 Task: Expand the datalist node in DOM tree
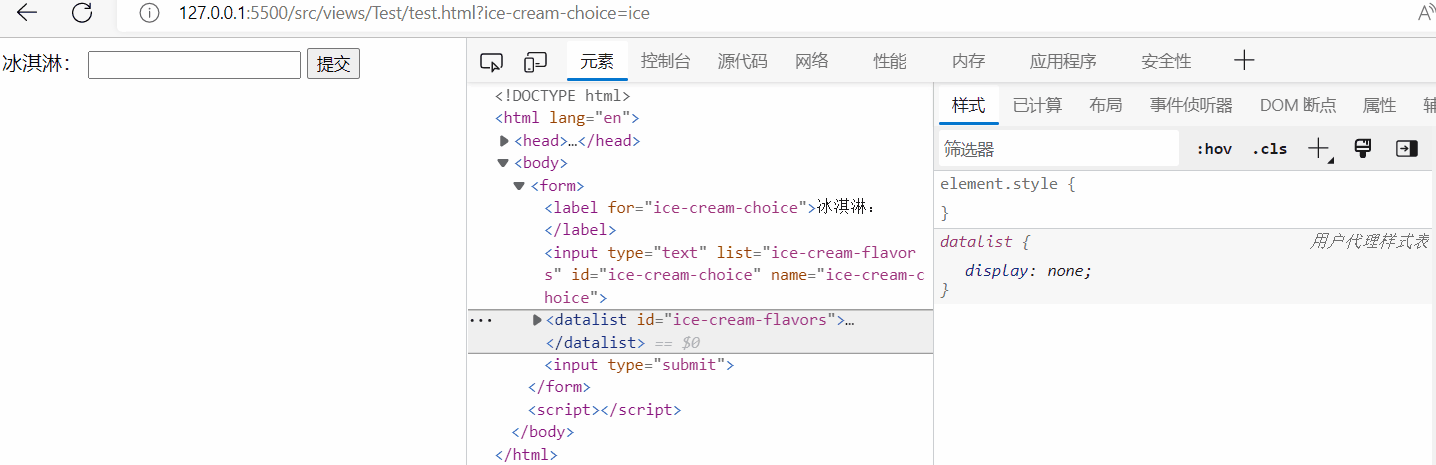click(537, 320)
